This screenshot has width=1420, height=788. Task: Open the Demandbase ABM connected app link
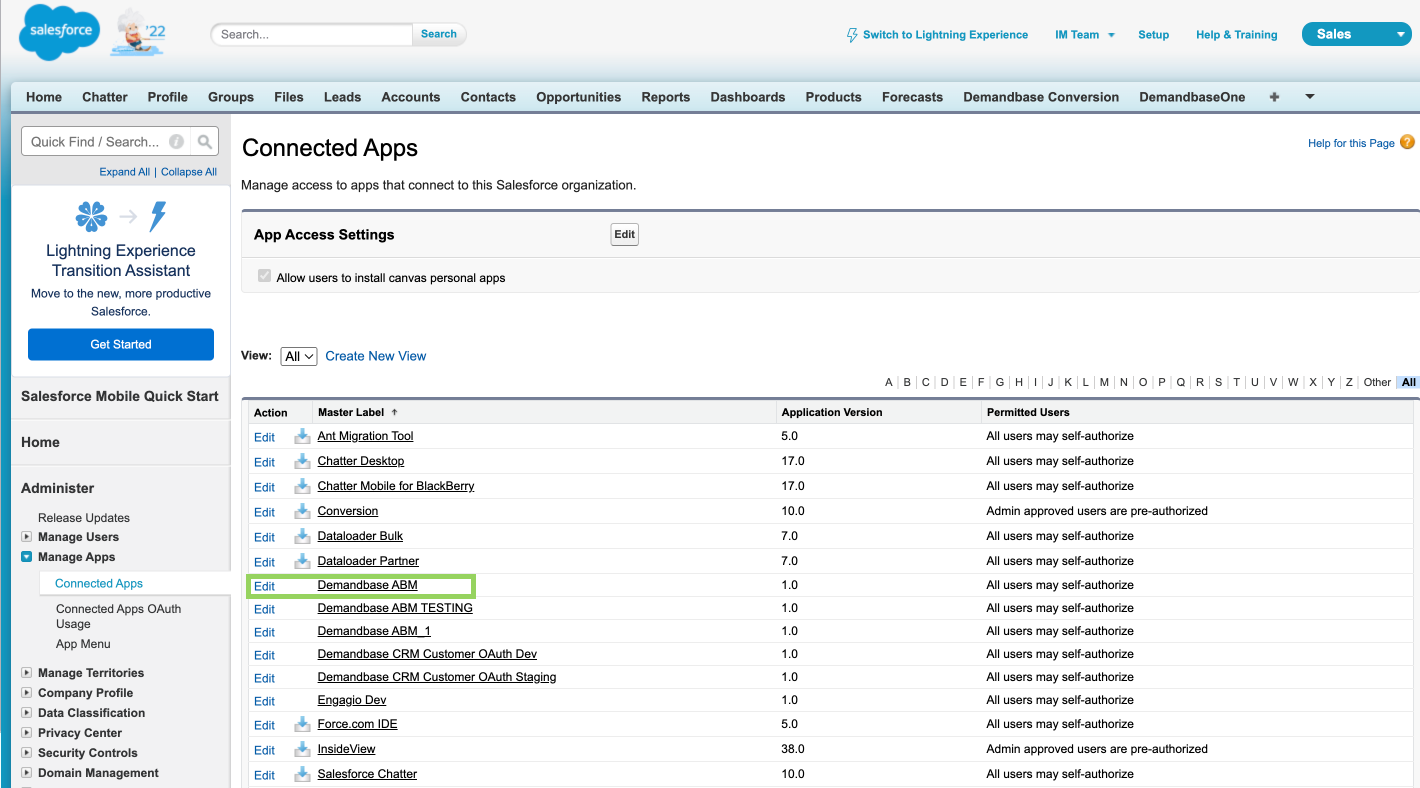367,585
